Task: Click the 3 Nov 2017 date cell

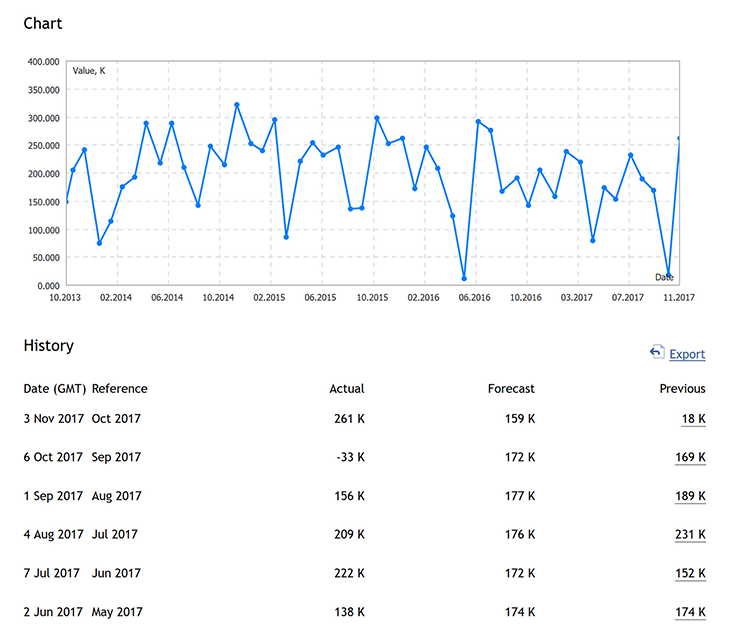Action: [x=54, y=419]
